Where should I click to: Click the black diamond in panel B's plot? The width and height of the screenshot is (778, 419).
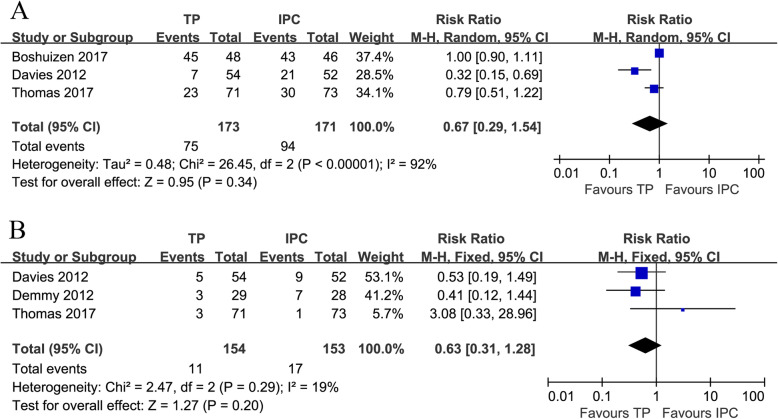point(644,344)
